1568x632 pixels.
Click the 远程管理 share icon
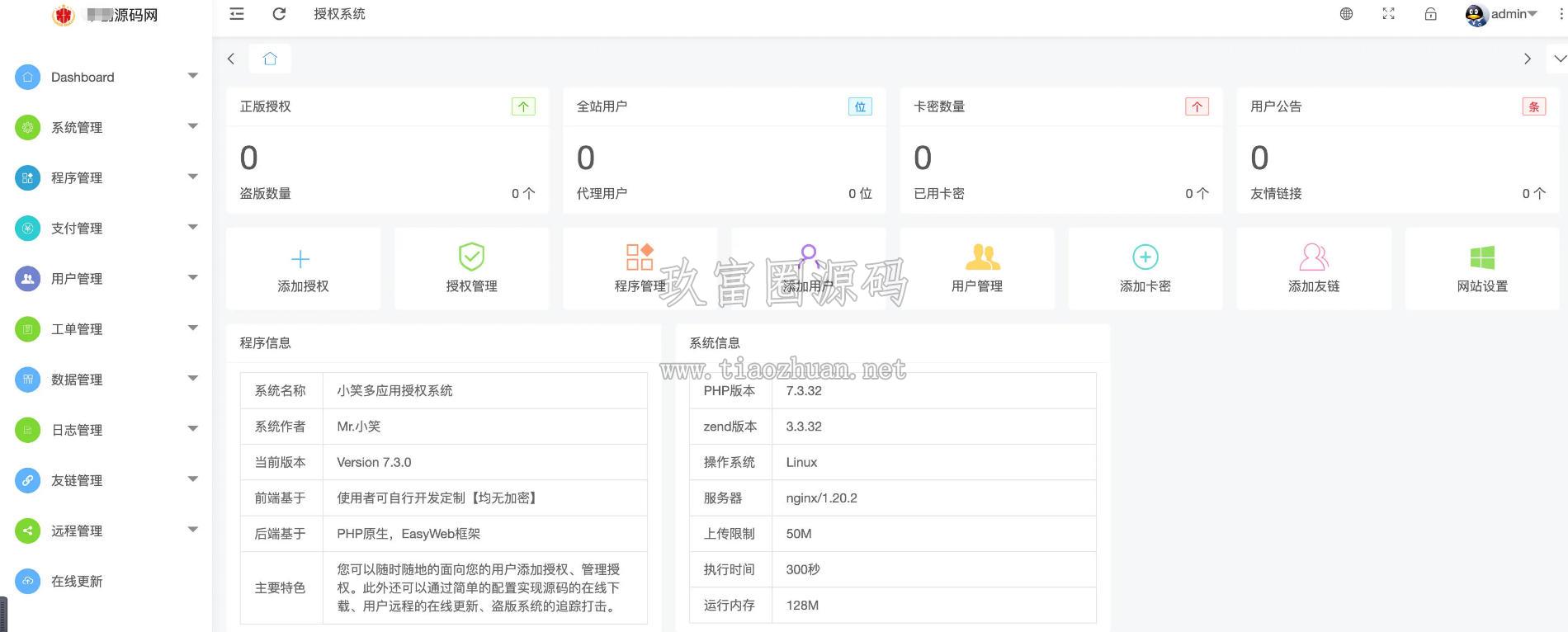27,530
